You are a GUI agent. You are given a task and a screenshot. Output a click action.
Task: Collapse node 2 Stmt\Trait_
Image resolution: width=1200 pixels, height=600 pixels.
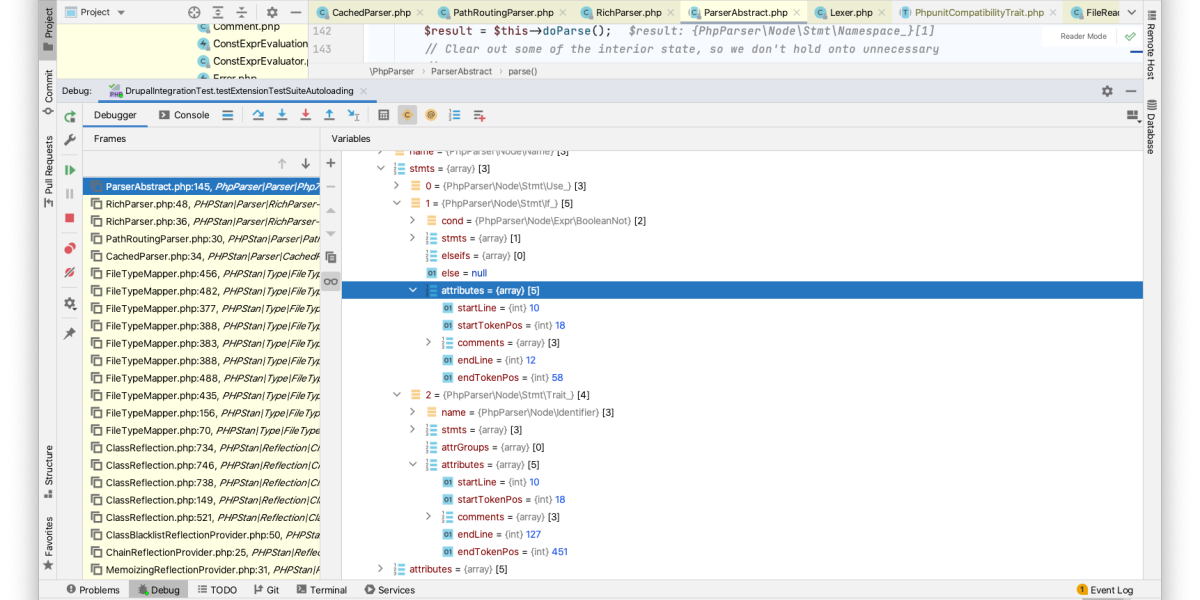pos(396,395)
